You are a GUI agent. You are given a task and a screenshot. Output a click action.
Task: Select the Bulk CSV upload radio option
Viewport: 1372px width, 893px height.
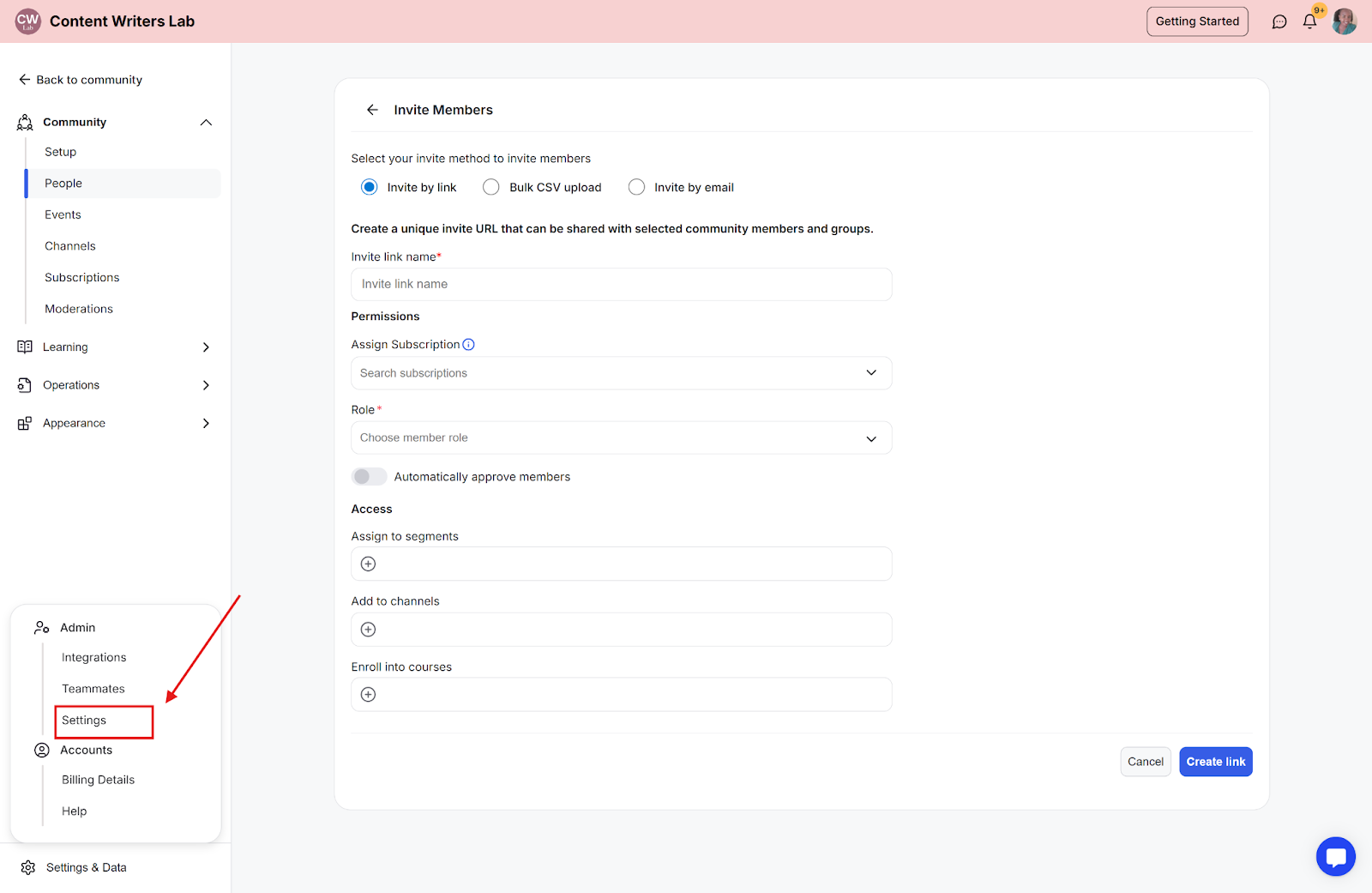[491, 187]
